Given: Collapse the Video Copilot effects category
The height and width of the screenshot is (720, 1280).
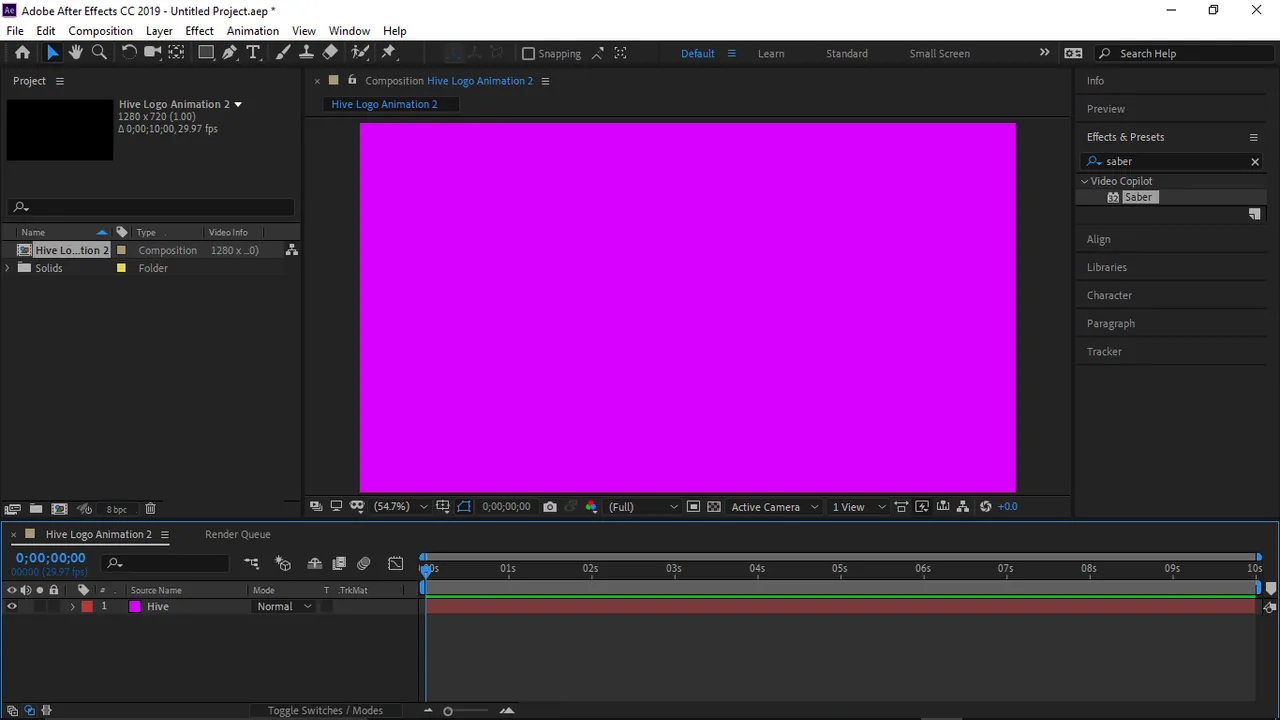Looking at the screenshot, I should coord(1084,181).
